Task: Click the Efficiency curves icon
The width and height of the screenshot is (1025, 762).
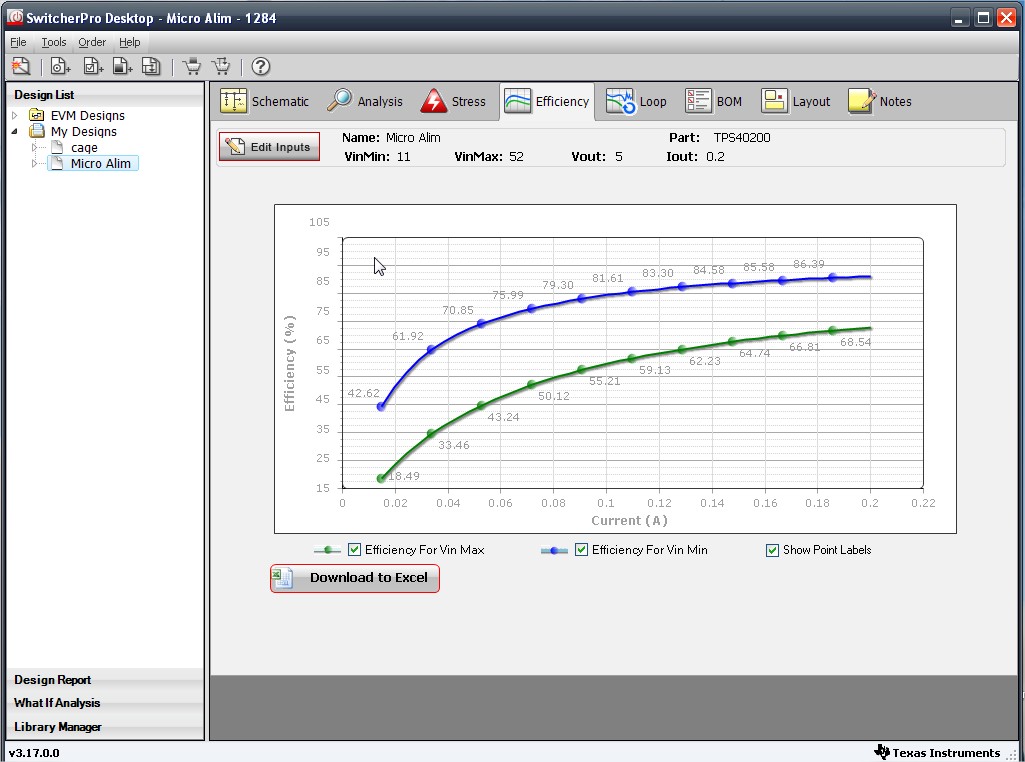Action: pos(518,101)
